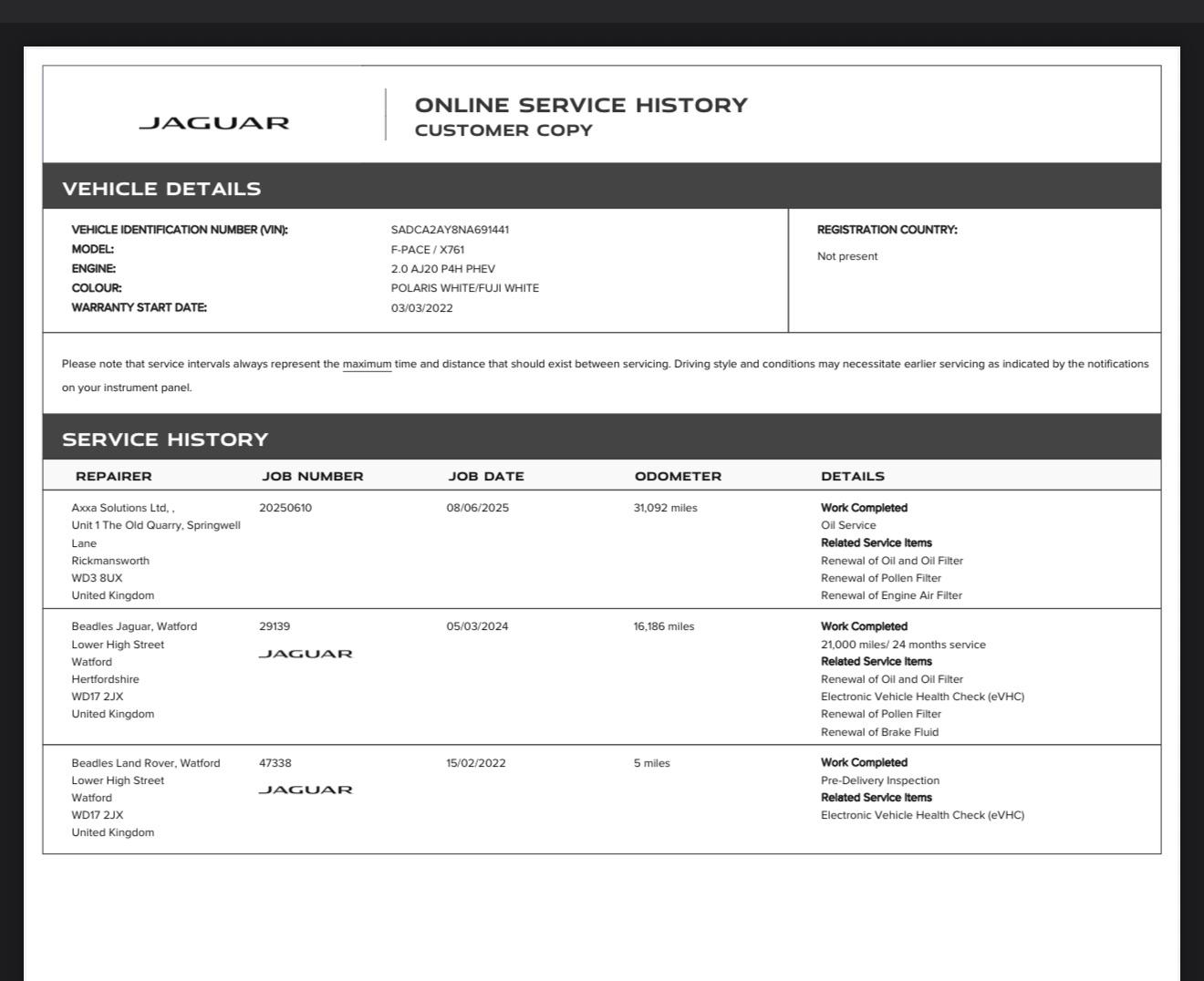The image size is (1204, 981).
Task: Select engine value '2.0 AJ20 P4H PHEV'
Action: (443, 269)
